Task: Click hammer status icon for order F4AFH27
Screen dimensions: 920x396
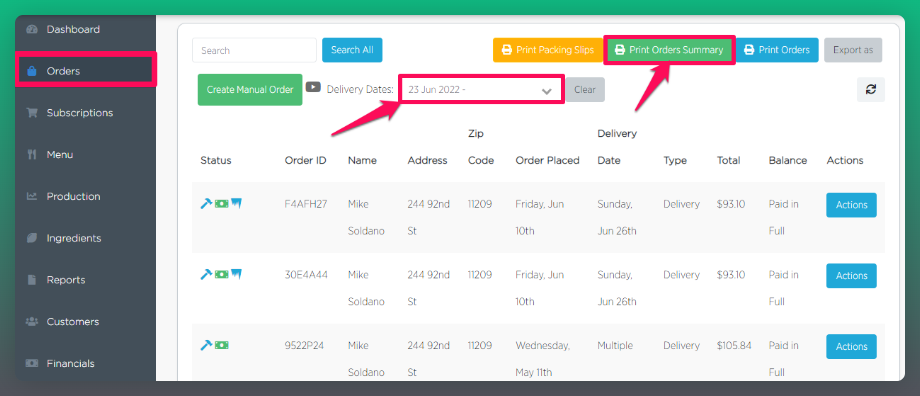Action: [x=206, y=204]
